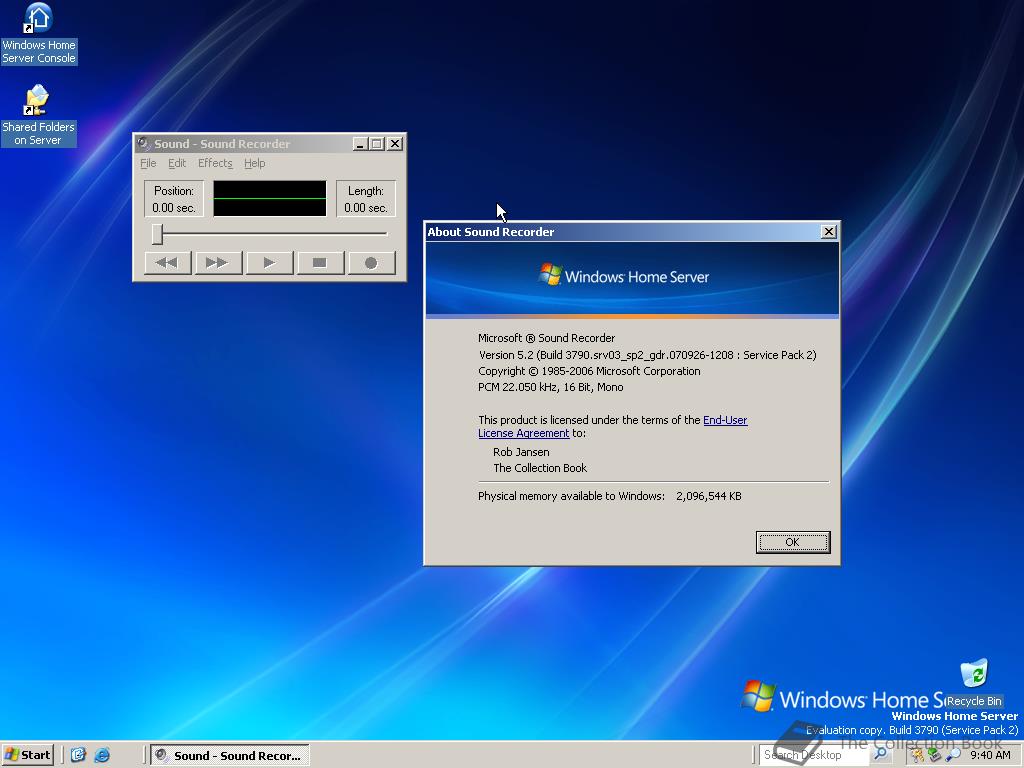This screenshot has height=768, width=1024.
Task: Open the Windows Home Server Console desktop icon
Action: pos(39,33)
